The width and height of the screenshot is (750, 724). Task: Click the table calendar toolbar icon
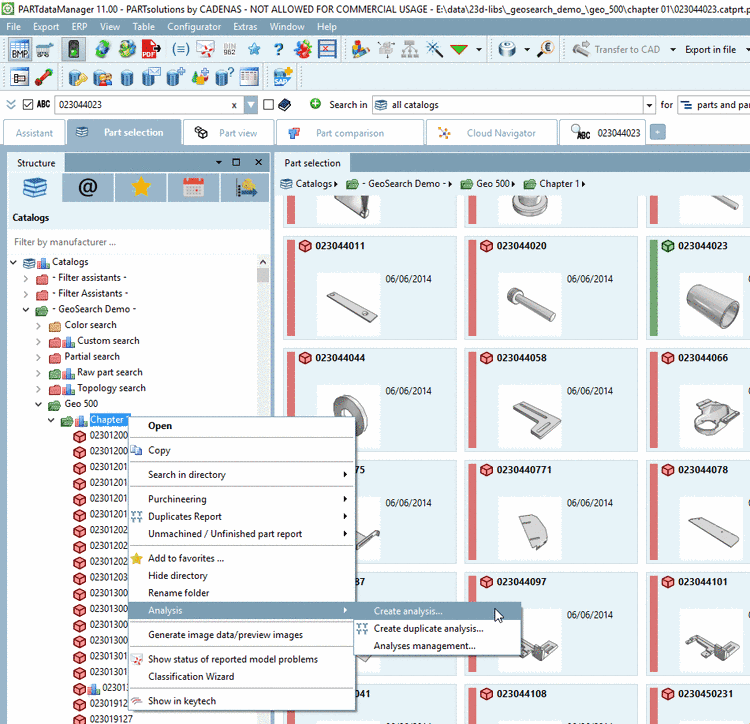[x=249, y=77]
